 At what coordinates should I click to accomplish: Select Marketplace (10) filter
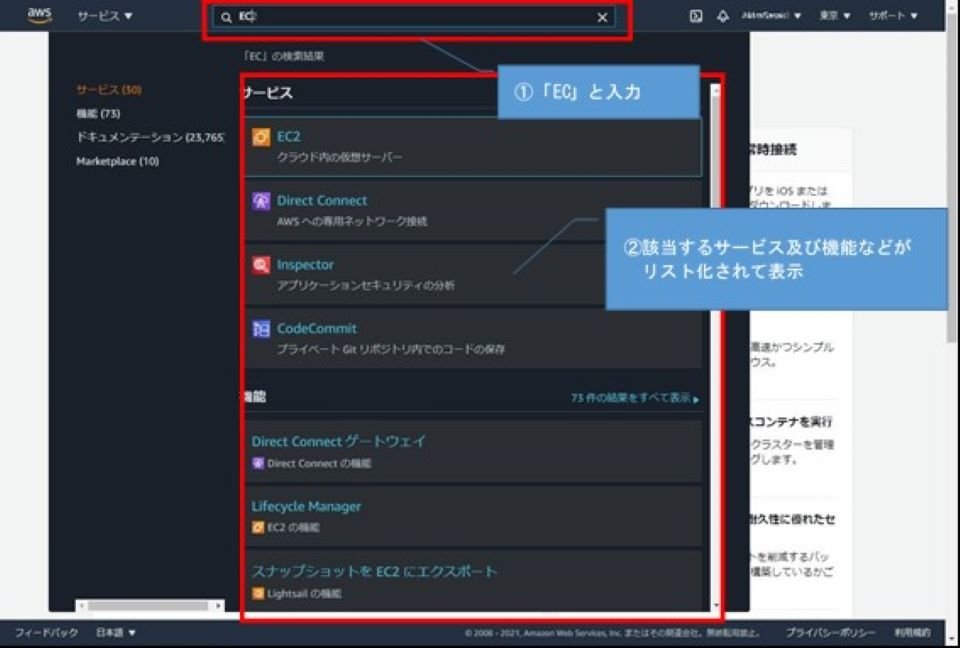[x=118, y=161]
